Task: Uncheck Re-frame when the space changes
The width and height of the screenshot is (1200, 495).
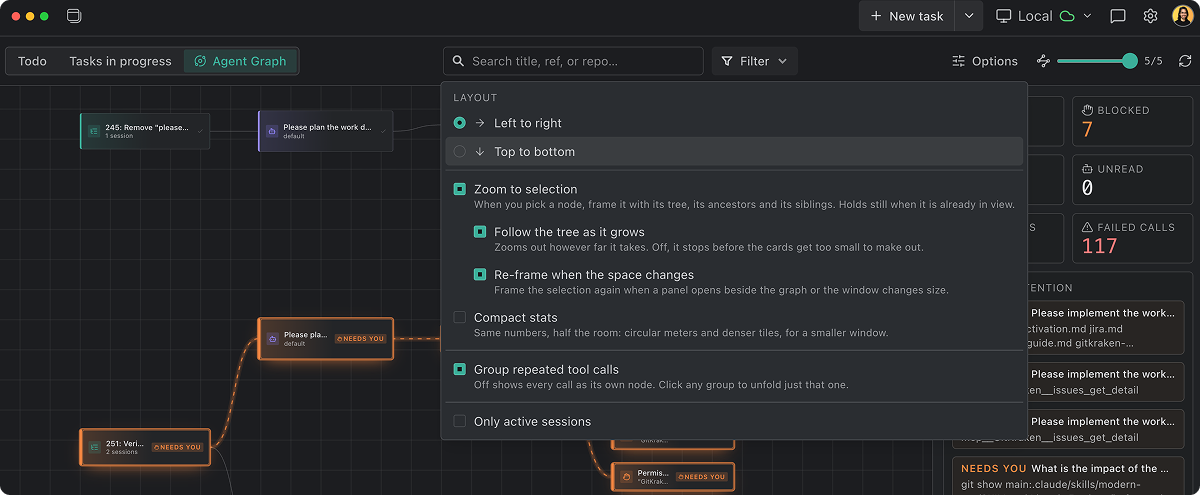Action: coord(480,275)
